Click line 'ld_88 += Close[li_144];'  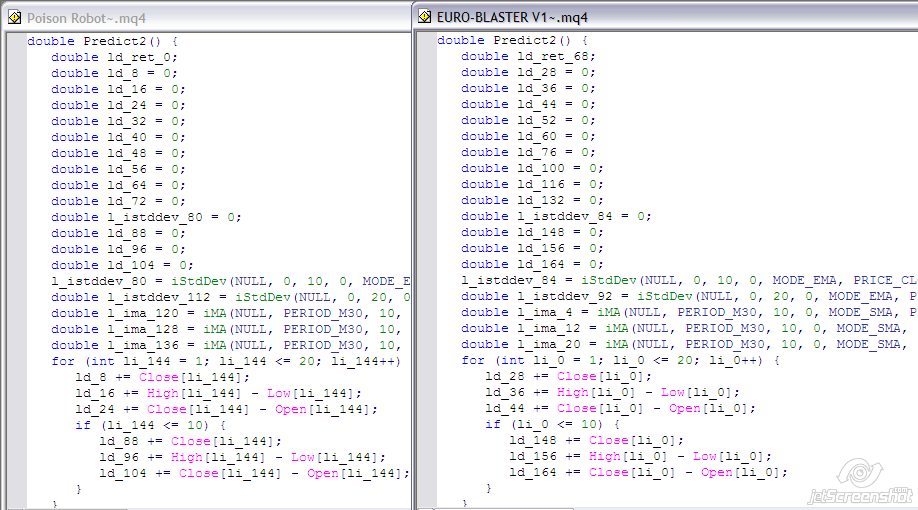tap(190, 441)
